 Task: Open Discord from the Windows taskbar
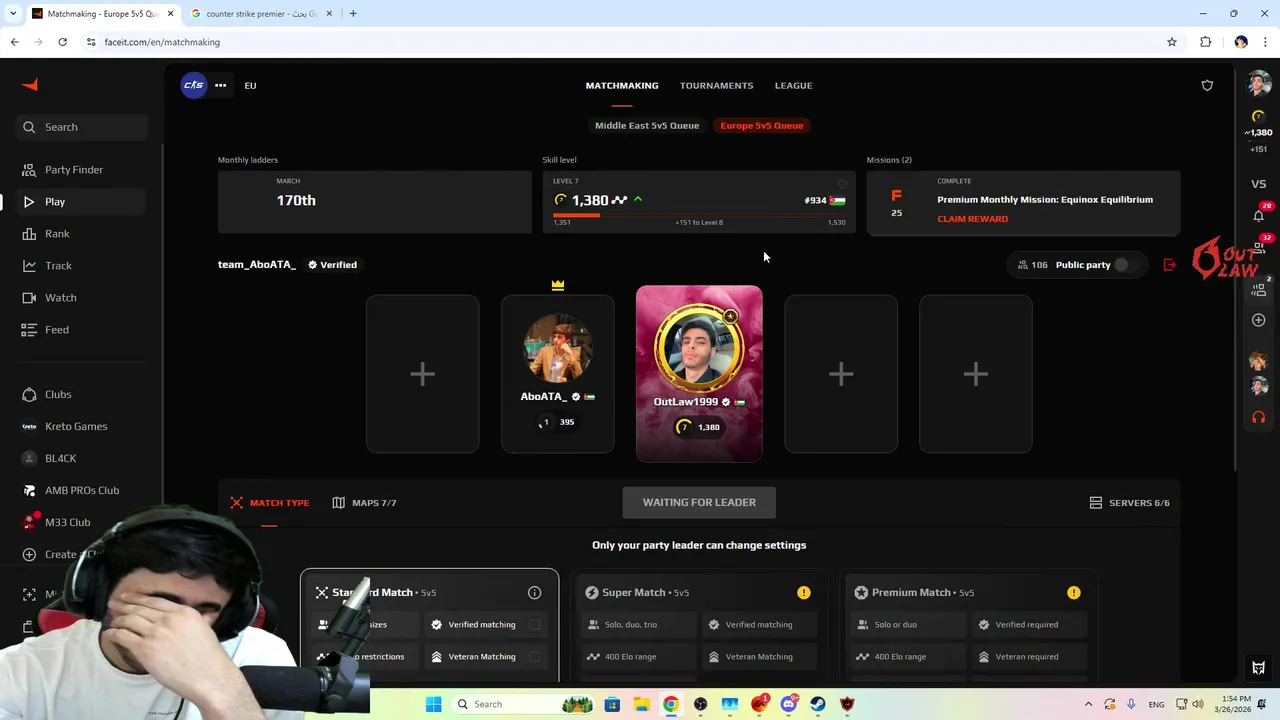(789, 704)
